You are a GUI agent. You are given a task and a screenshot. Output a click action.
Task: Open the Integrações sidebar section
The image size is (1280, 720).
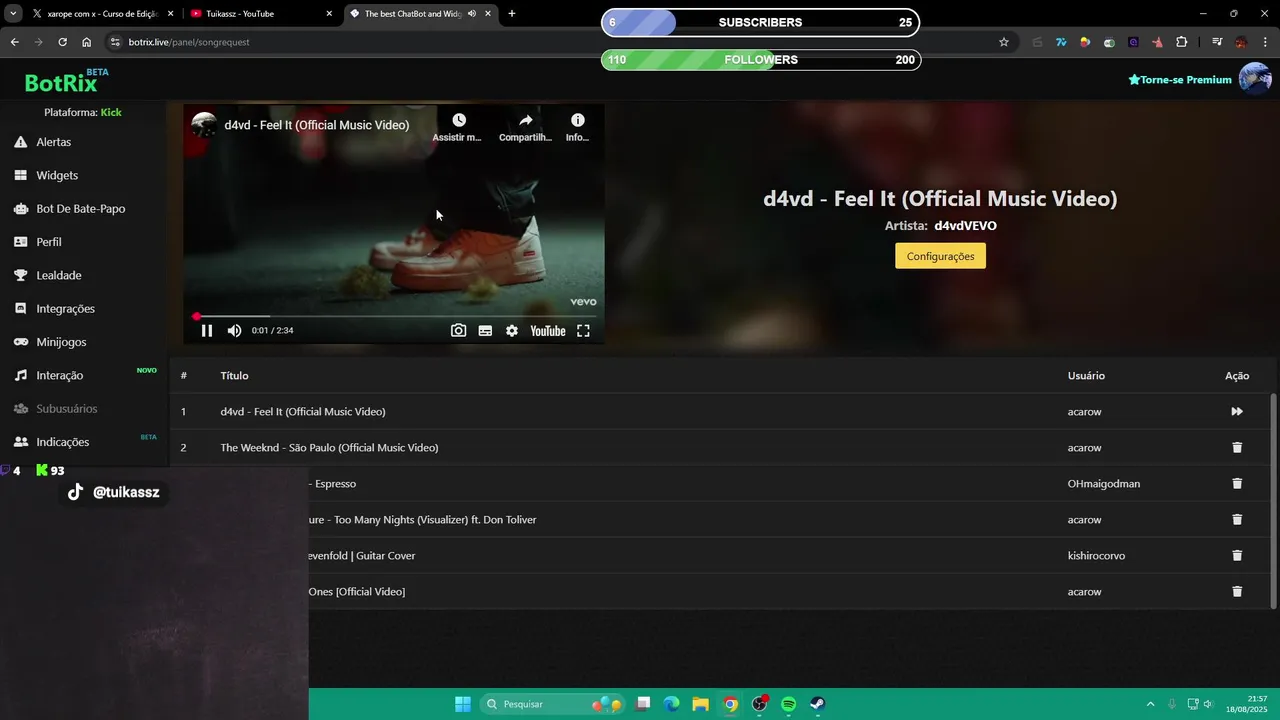[x=65, y=309]
